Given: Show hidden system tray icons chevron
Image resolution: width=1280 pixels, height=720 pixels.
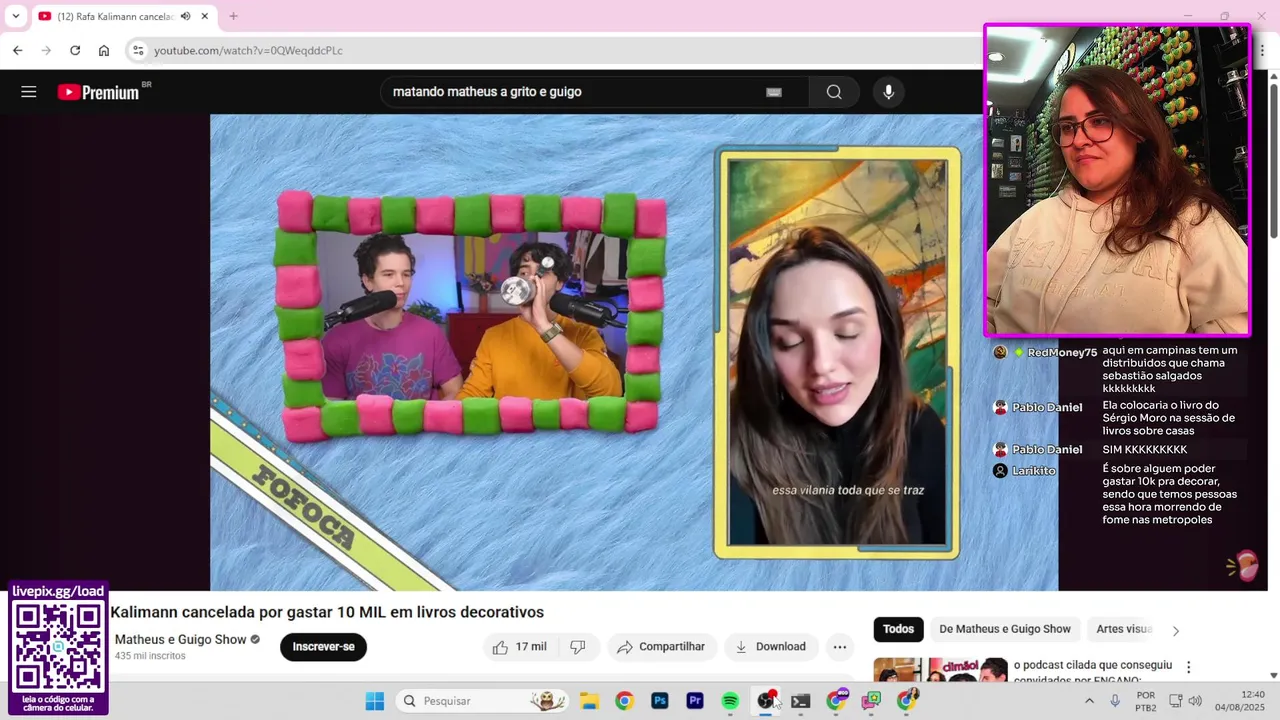Looking at the screenshot, I should (1089, 701).
